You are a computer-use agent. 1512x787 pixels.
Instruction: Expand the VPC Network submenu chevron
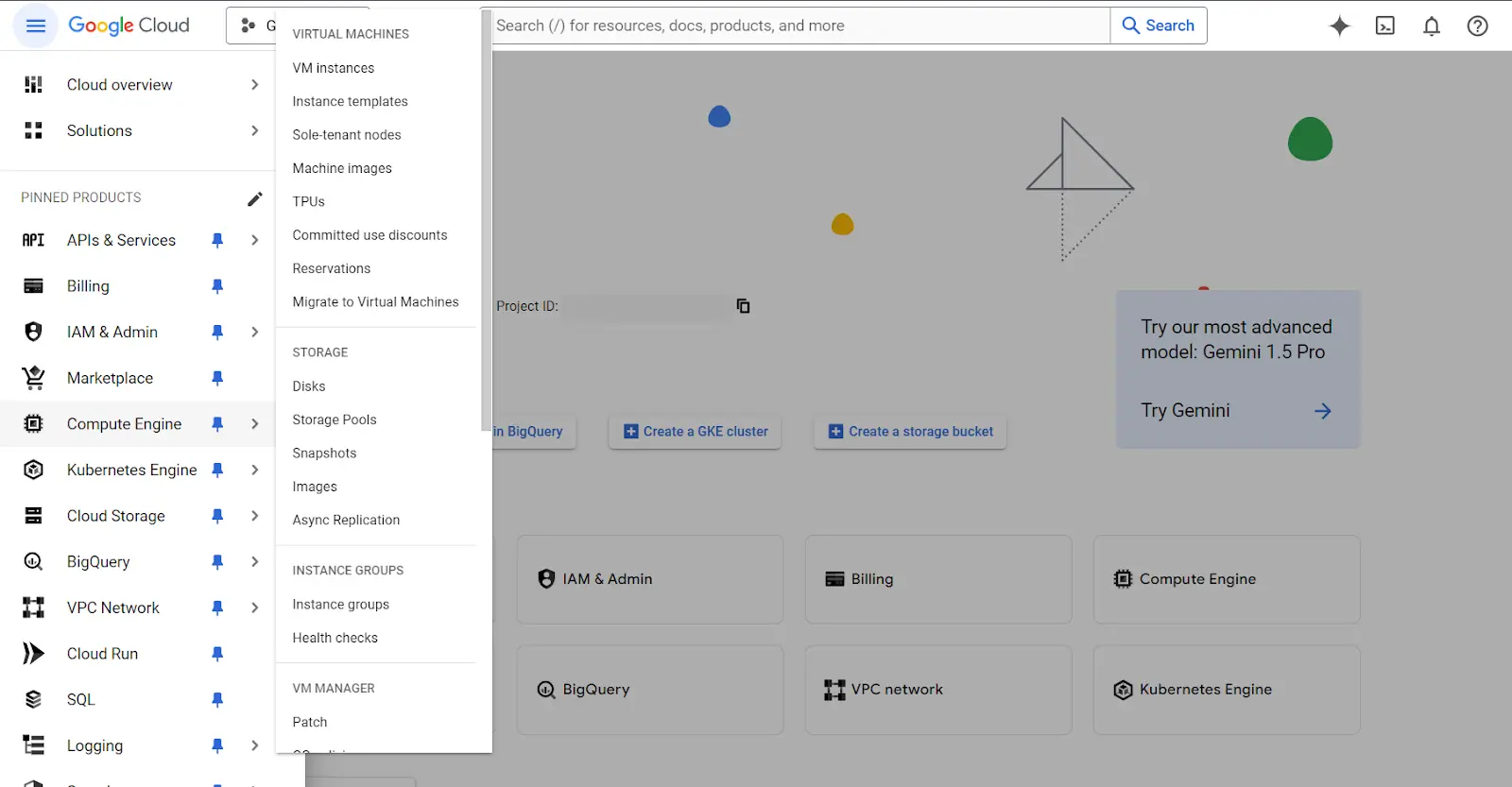coord(254,607)
